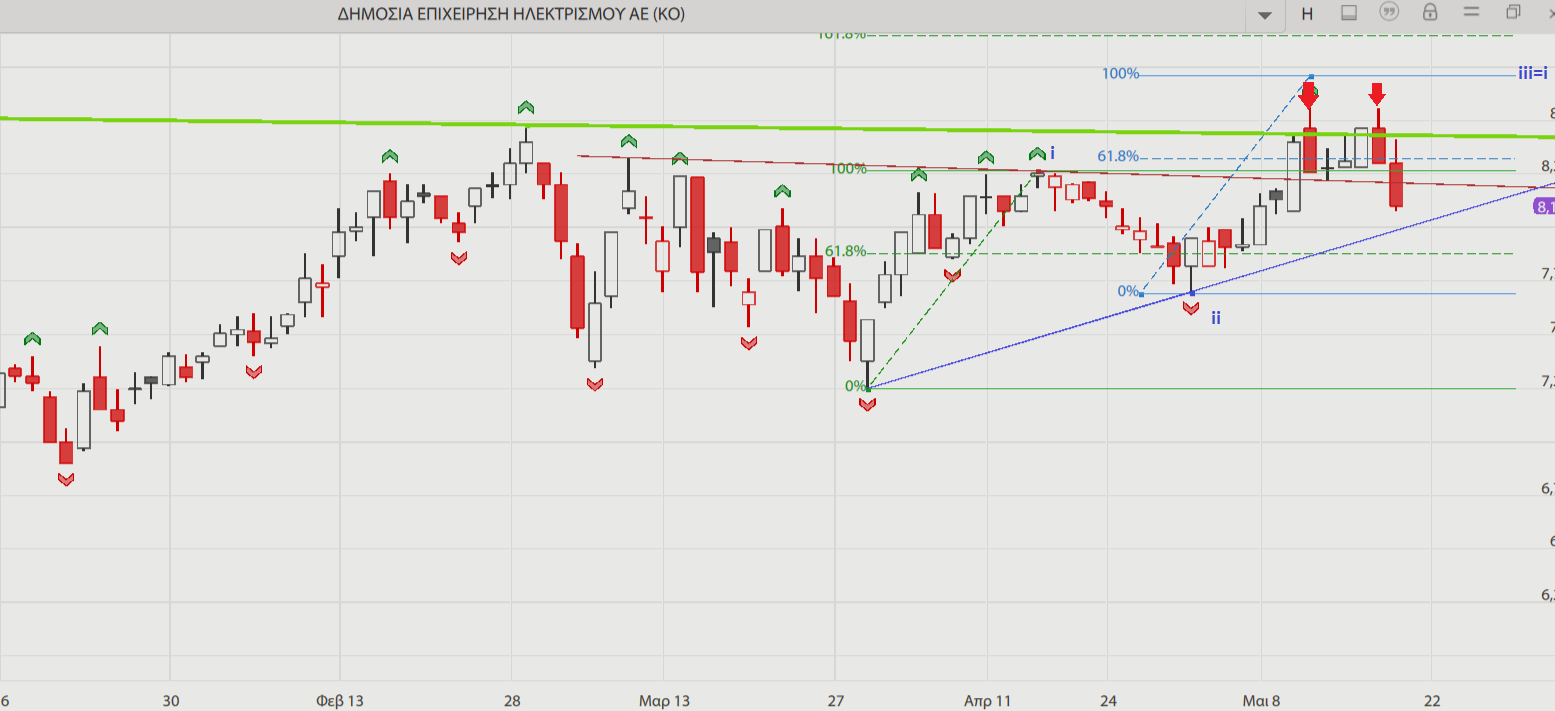
Task: Click the restore window icon
Action: (x=1513, y=12)
